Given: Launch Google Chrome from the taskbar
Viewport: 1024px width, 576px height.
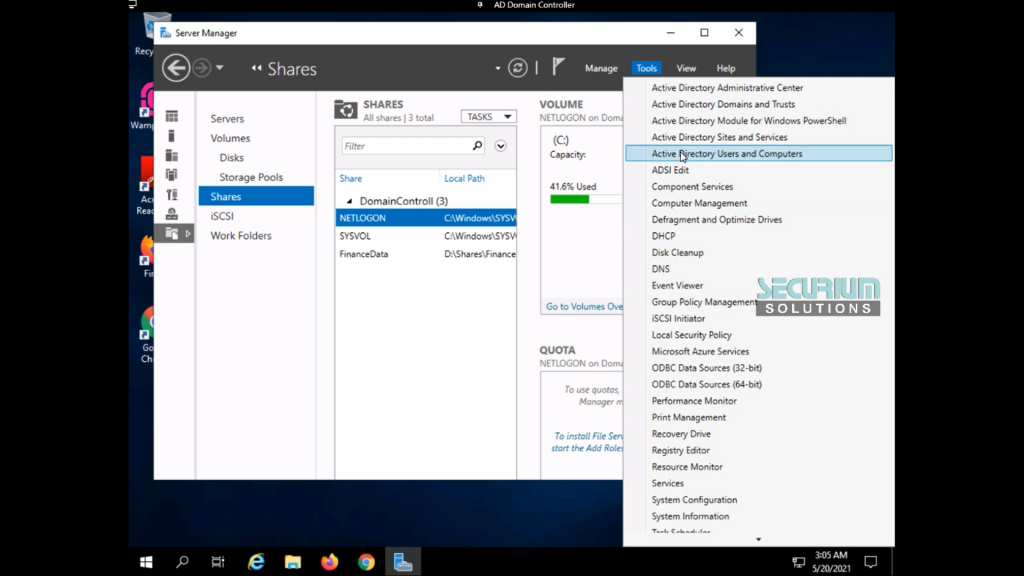Looking at the screenshot, I should click(366, 562).
